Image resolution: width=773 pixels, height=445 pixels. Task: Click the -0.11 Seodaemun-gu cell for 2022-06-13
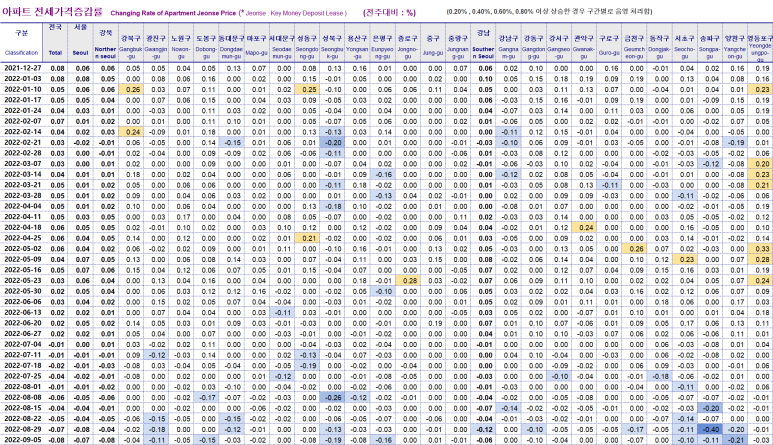point(282,312)
